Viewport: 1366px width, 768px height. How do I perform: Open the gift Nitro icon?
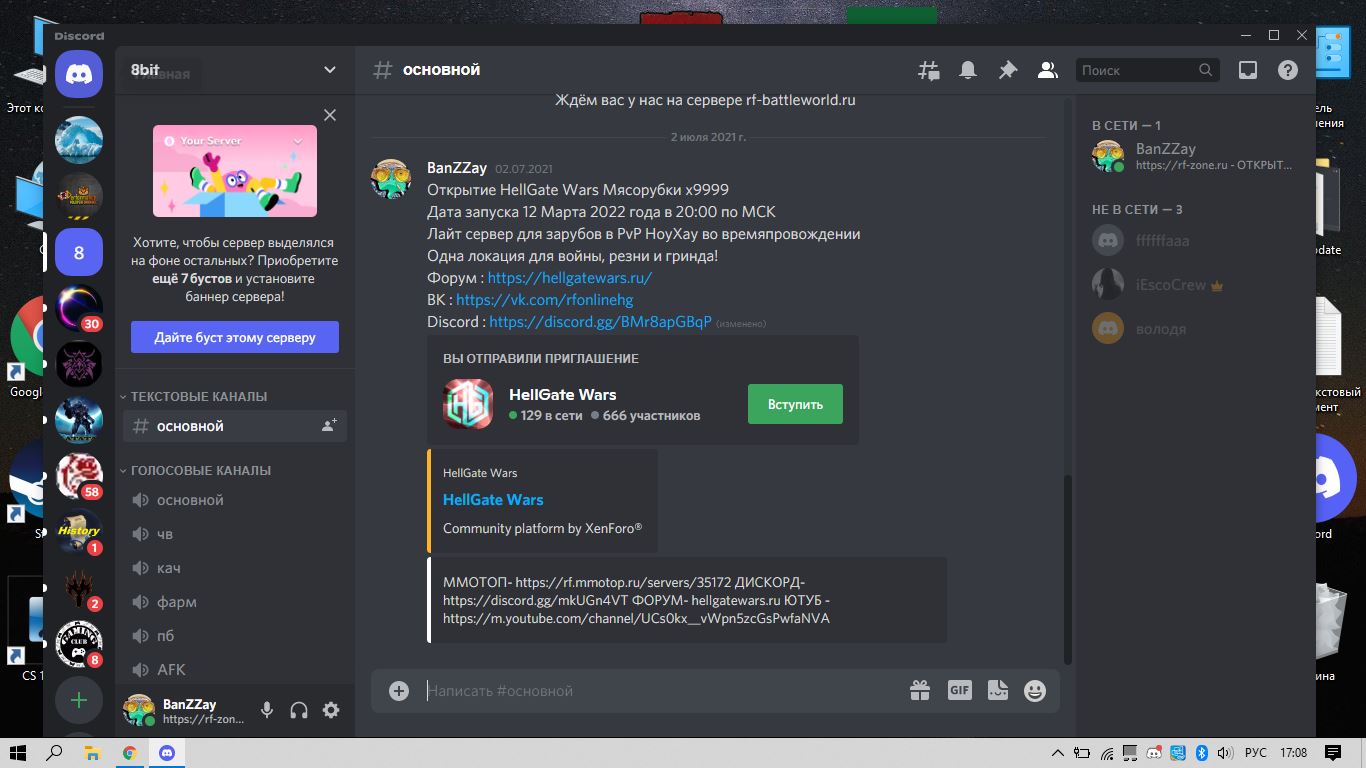pyautogui.click(x=920, y=690)
